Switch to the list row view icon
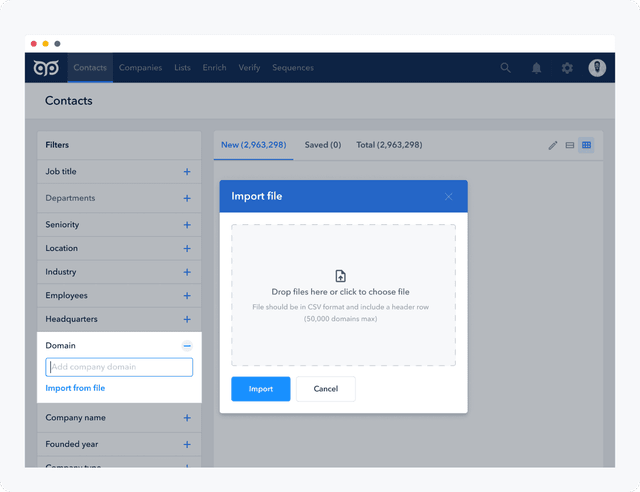The width and height of the screenshot is (640, 492). tap(570, 145)
